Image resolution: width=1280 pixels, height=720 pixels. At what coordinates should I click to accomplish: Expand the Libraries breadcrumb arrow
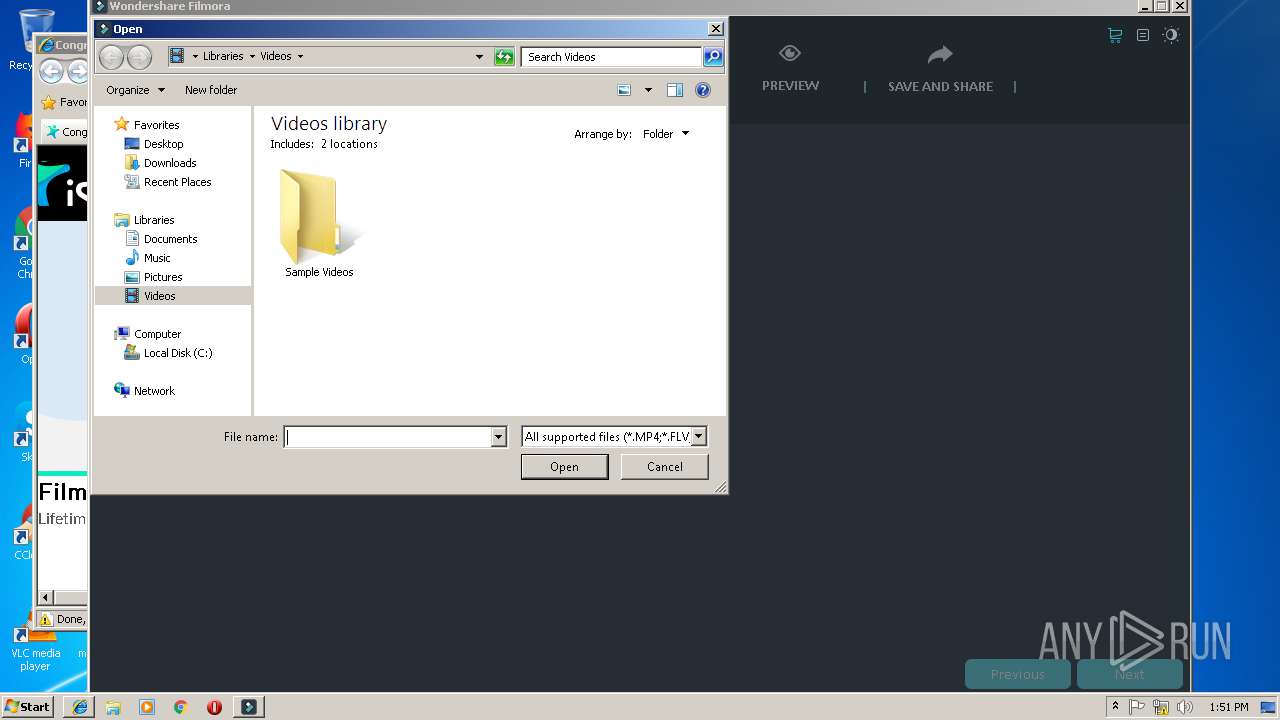(252, 57)
